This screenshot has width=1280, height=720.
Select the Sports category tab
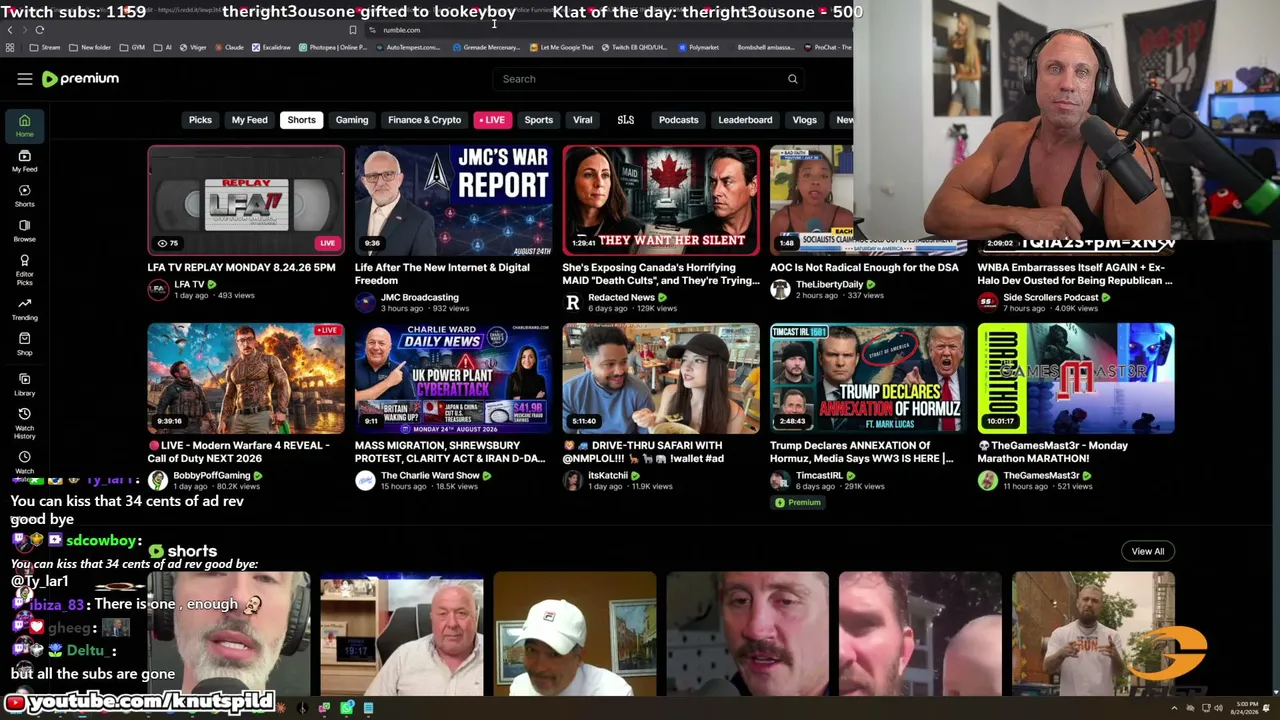539,120
